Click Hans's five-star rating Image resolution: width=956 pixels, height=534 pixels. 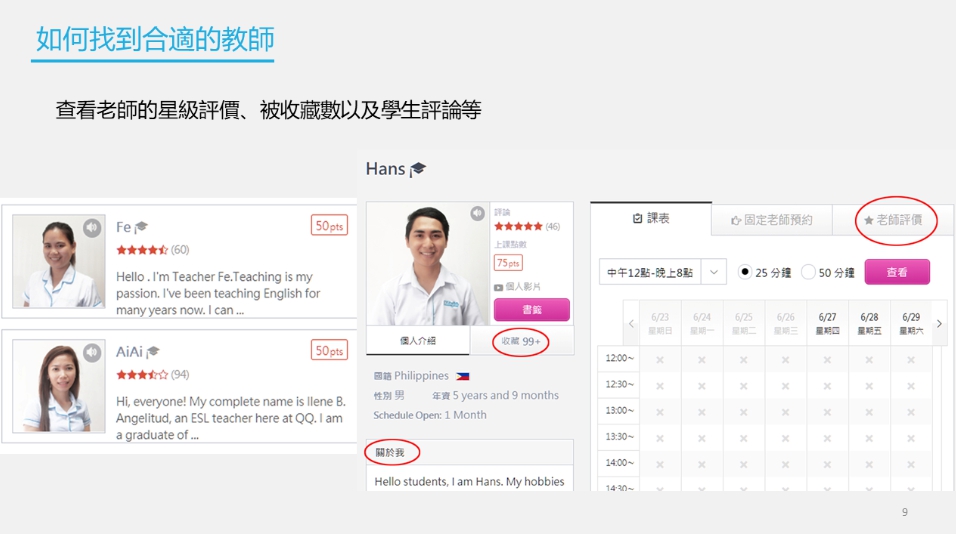tap(518, 227)
